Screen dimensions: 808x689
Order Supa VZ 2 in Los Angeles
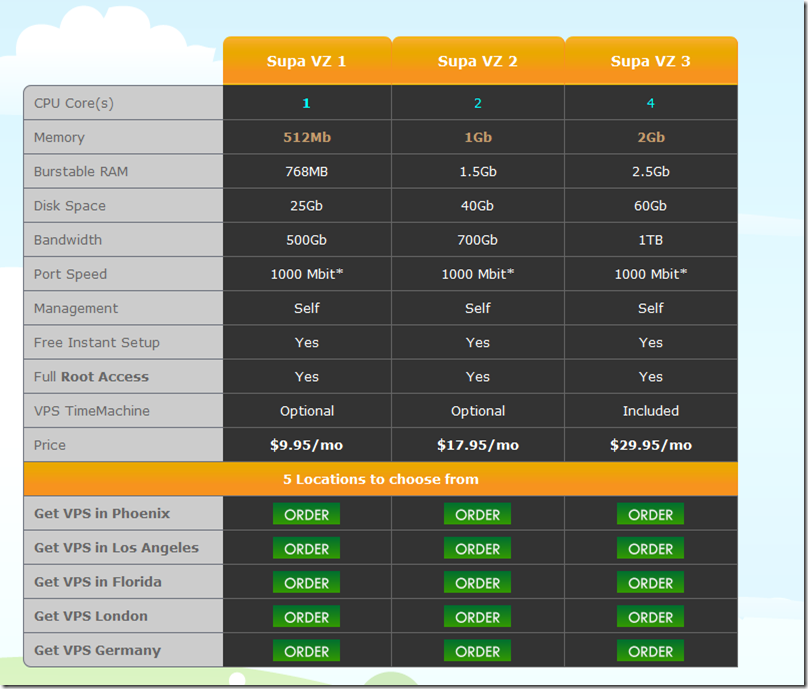tap(477, 548)
